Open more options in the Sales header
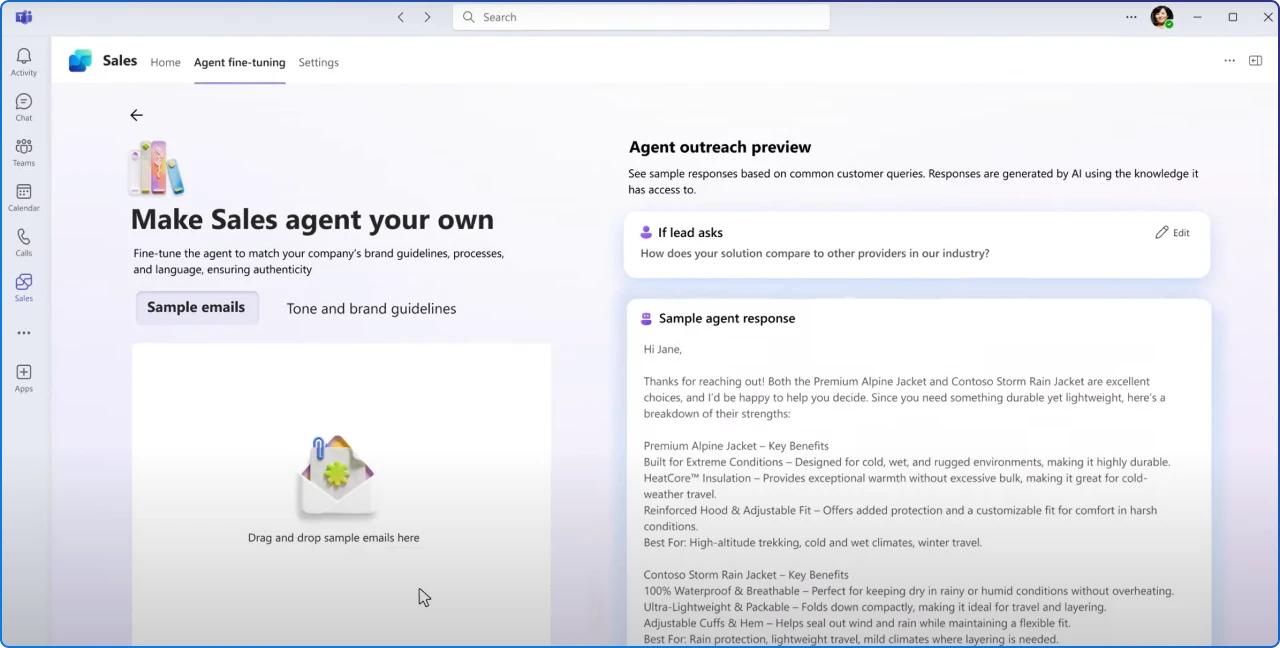The height and width of the screenshot is (648, 1280). coord(1229,61)
